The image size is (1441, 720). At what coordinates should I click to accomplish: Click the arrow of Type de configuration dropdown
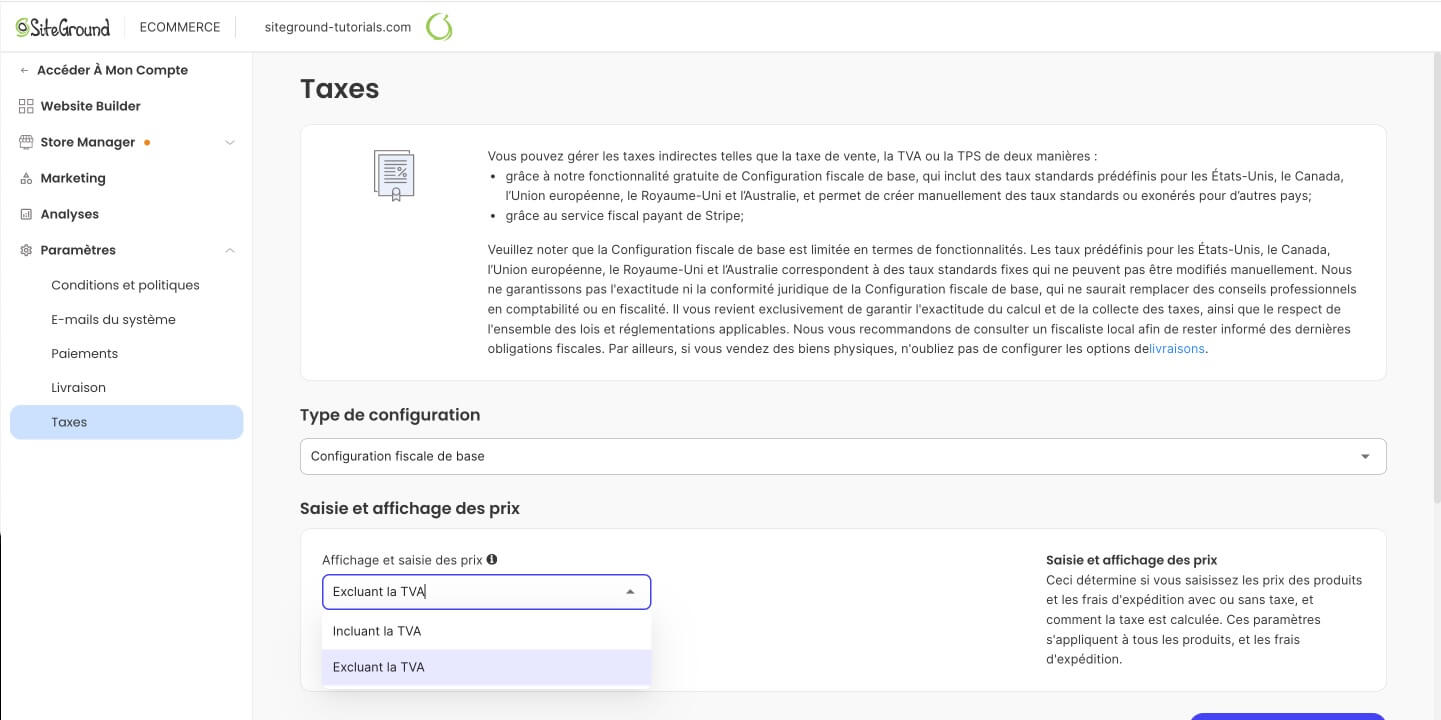coord(1365,456)
